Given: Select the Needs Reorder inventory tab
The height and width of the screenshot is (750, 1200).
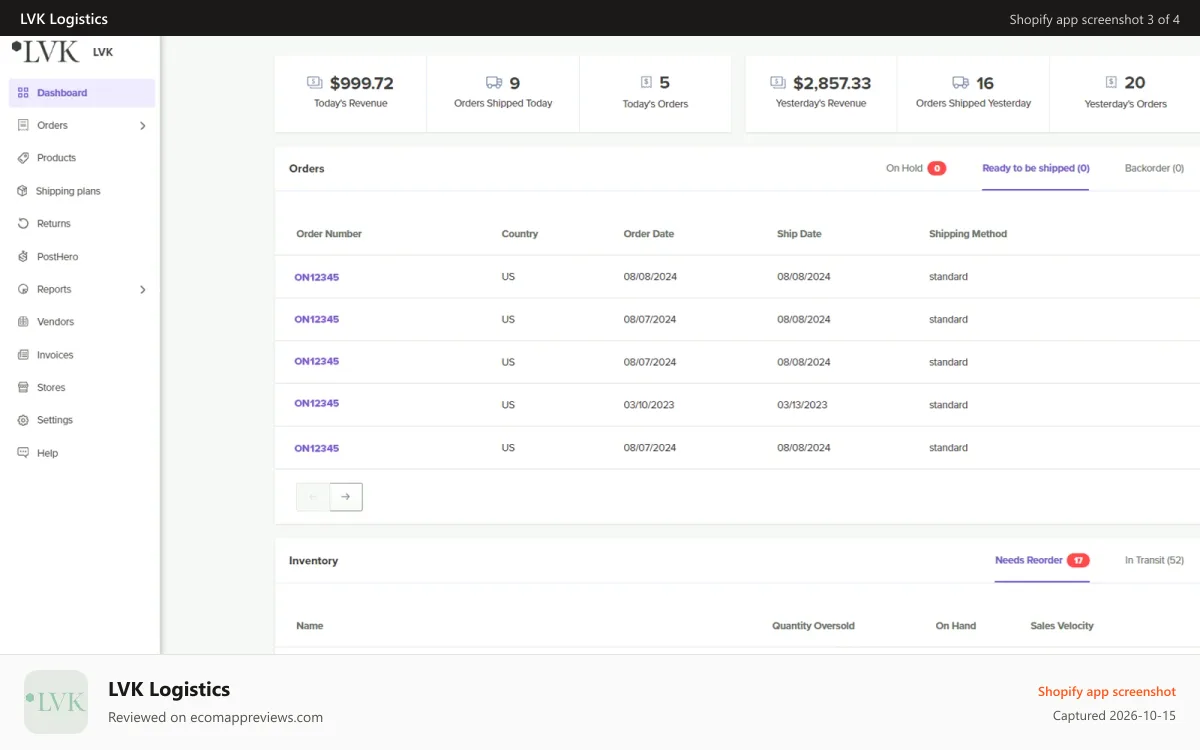Looking at the screenshot, I should [1042, 560].
